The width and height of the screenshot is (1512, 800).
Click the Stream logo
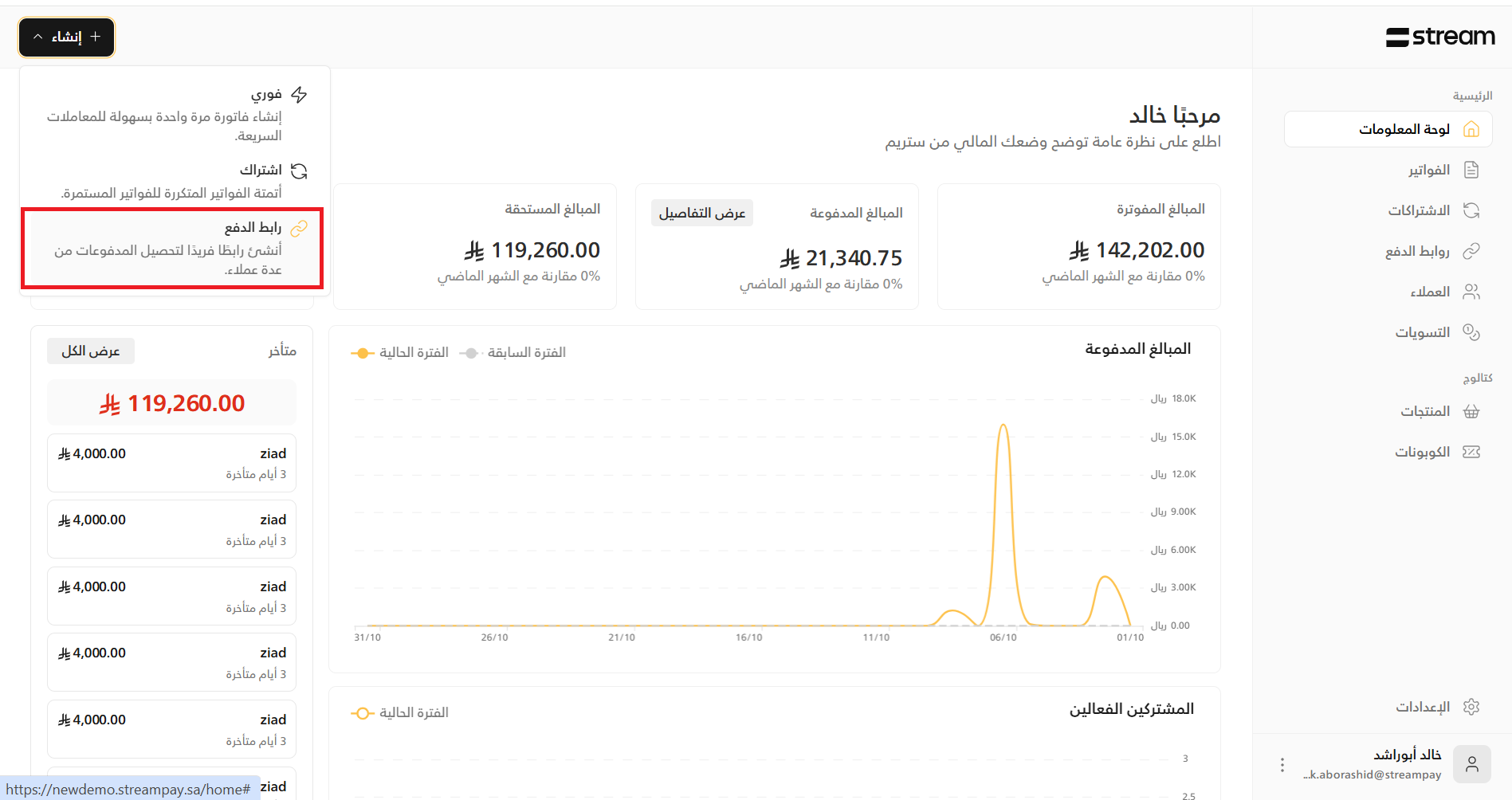[x=1439, y=37]
